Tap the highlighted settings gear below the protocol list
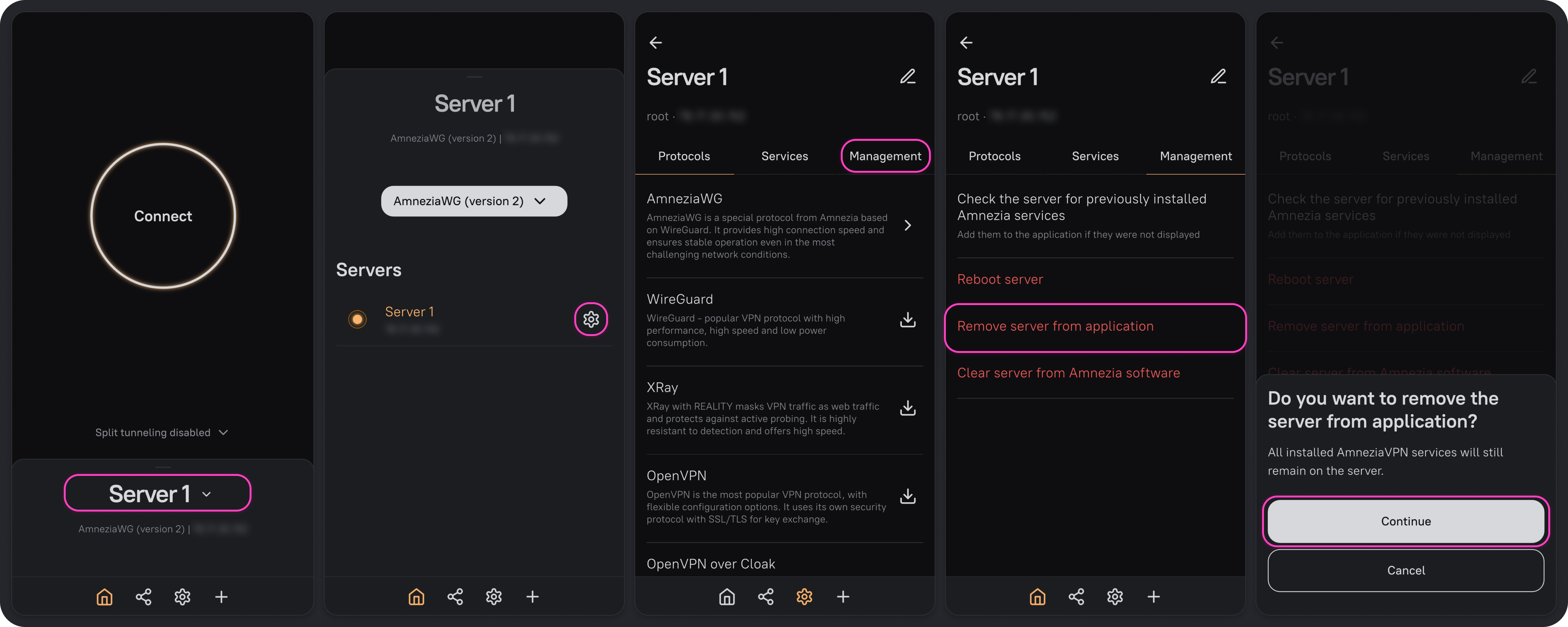The image size is (1568, 627). [x=805, y=597]
